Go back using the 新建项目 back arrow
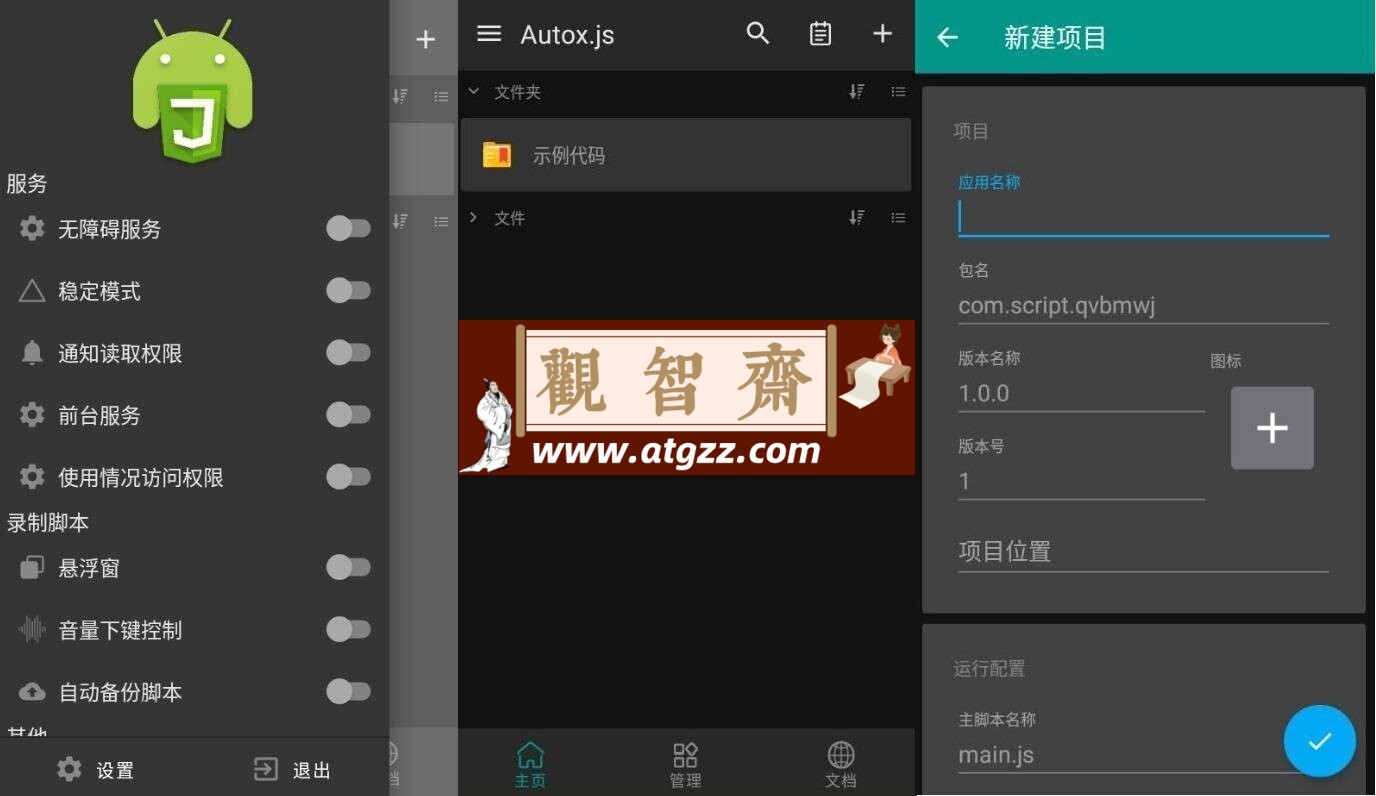The width and height of the screenshot is (1376, 796). point(947,38)
